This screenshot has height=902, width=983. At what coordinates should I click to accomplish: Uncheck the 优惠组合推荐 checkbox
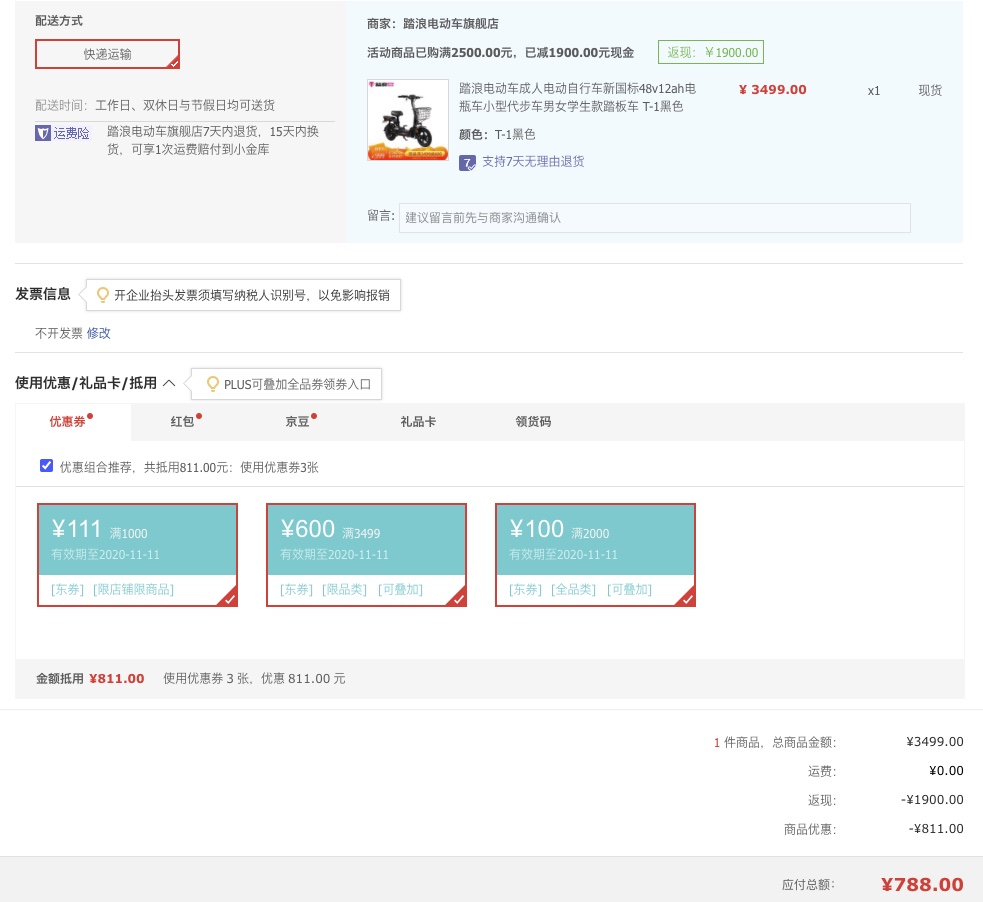pos(46,466)
